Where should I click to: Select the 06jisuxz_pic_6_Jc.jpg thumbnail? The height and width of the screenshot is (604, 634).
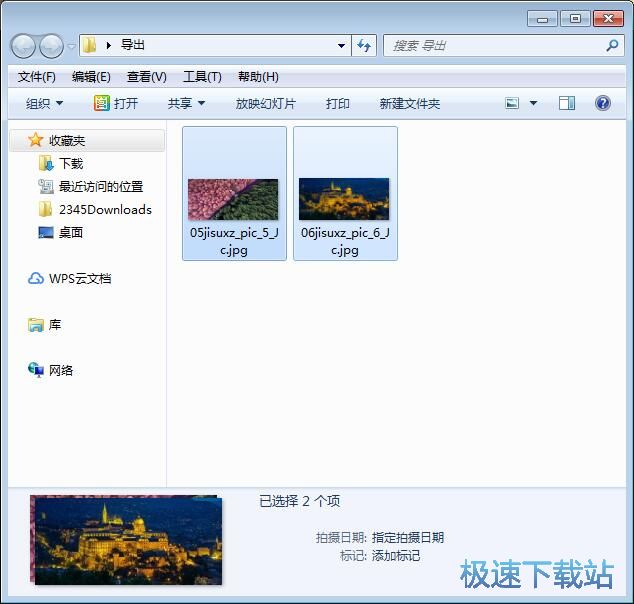click(x=344, y=199)
